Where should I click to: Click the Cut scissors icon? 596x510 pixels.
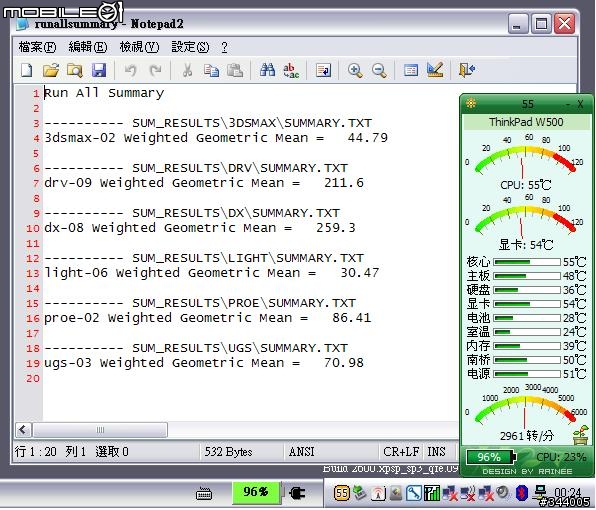point(187,70)
